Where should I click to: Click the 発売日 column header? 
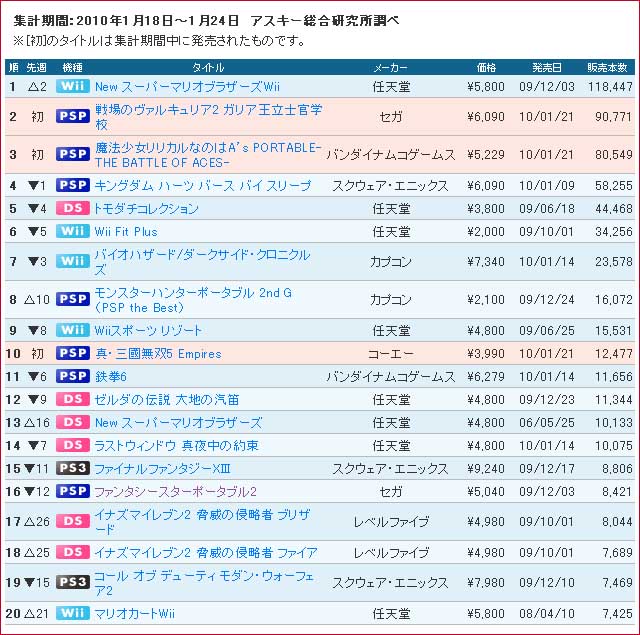tap(547, 67)
